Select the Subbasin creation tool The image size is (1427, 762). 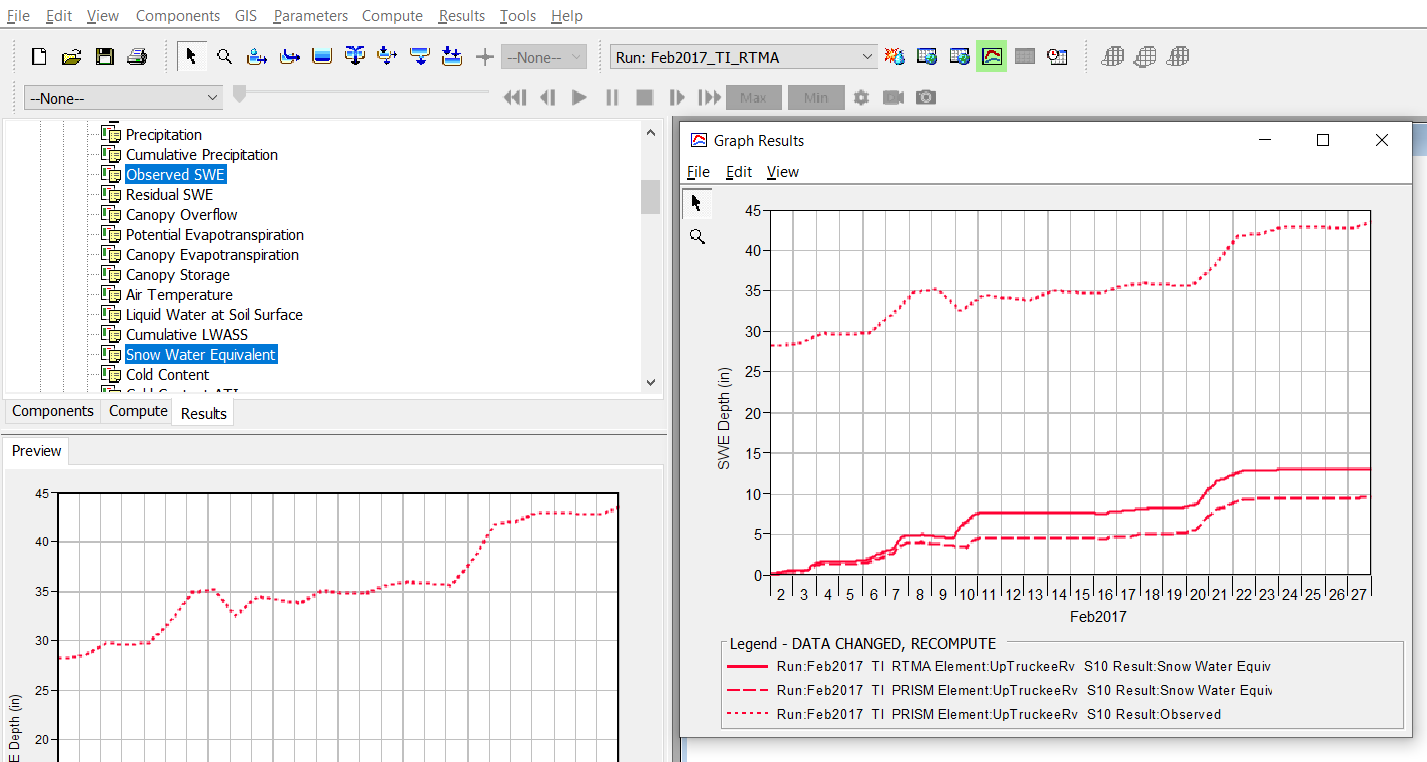pos(257,57)
